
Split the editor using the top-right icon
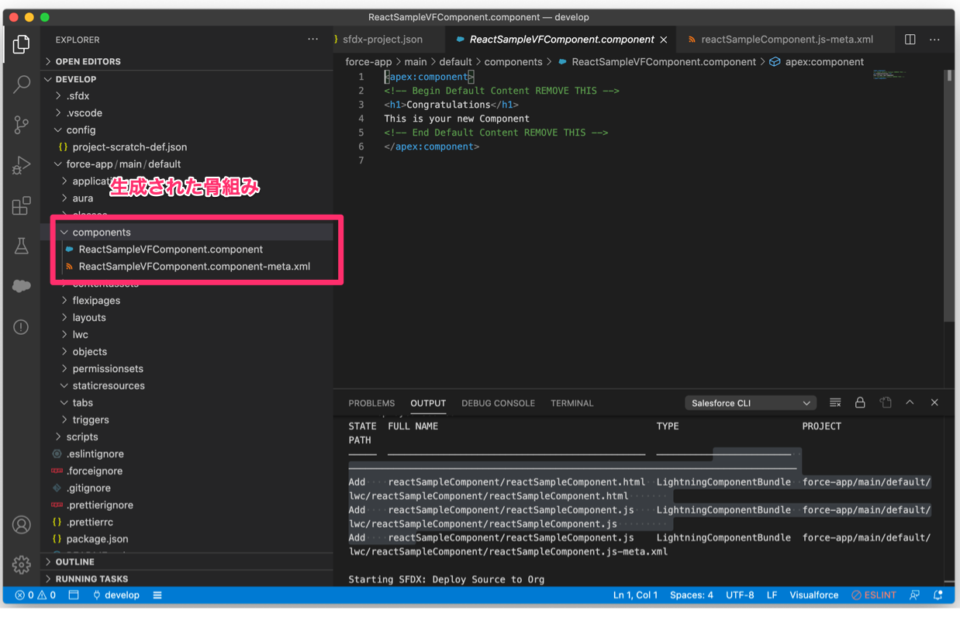pos(911,38)
